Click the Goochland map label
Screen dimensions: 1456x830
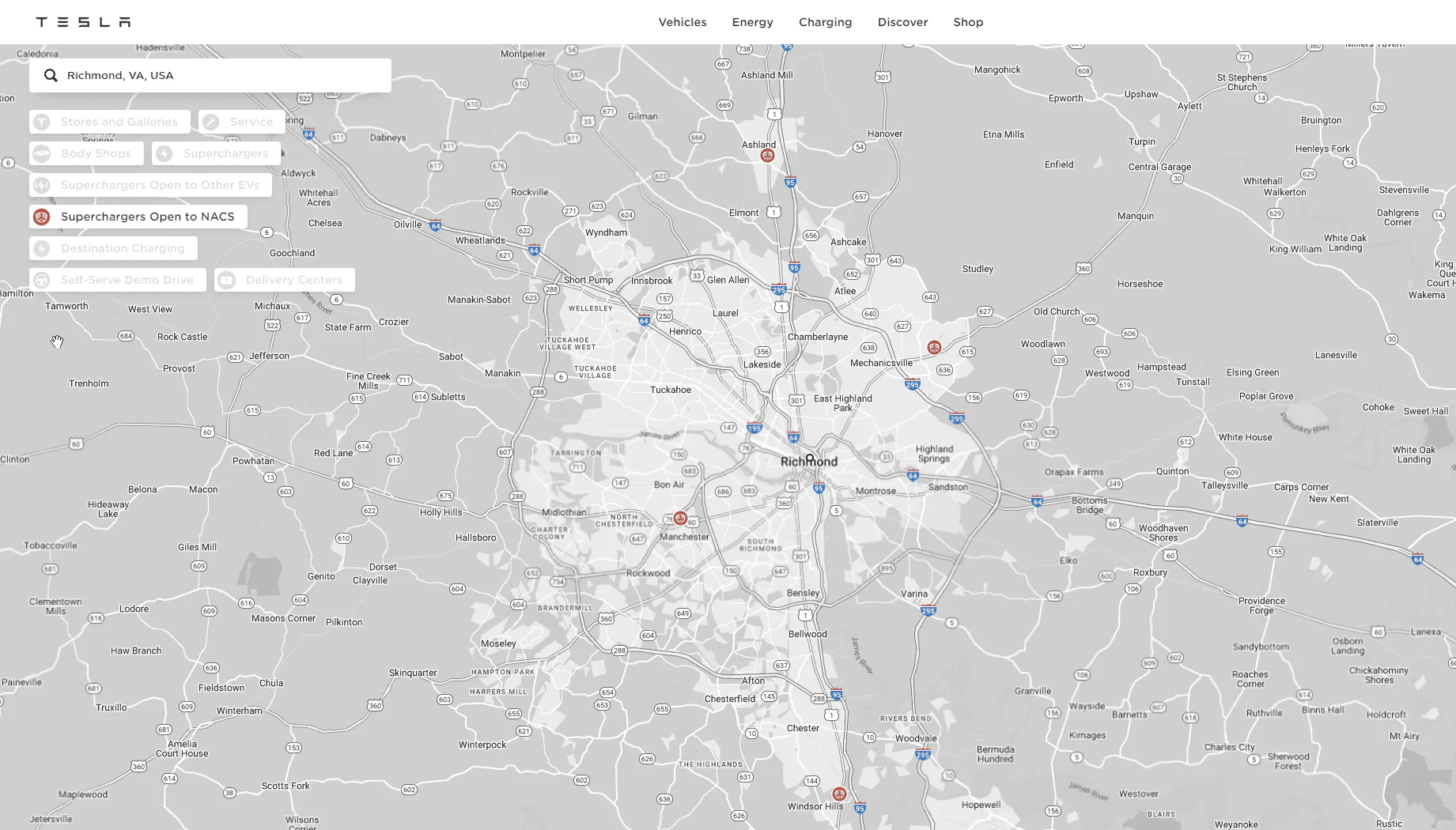point(293,253)
